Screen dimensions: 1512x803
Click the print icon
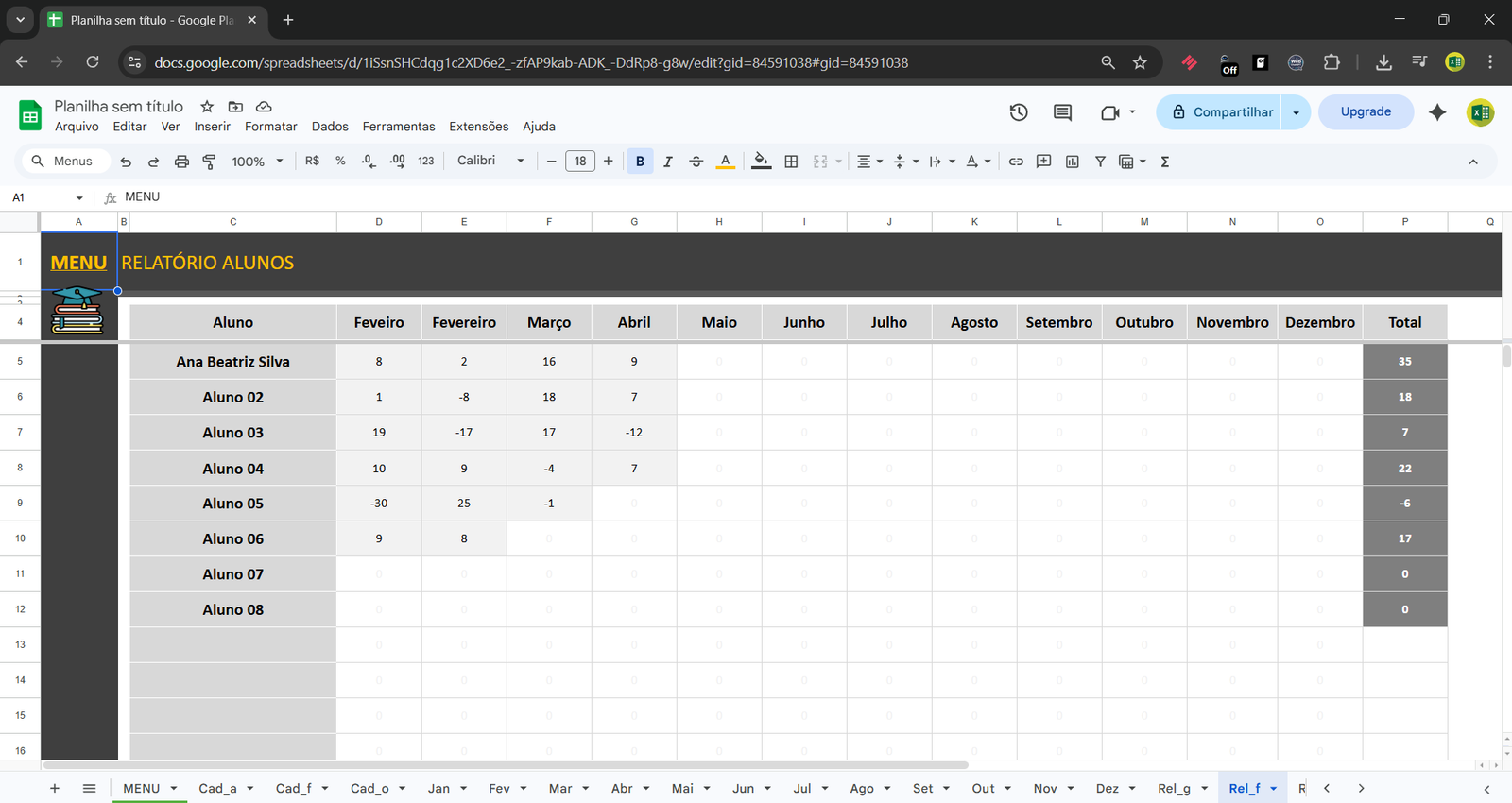point(181,162)
